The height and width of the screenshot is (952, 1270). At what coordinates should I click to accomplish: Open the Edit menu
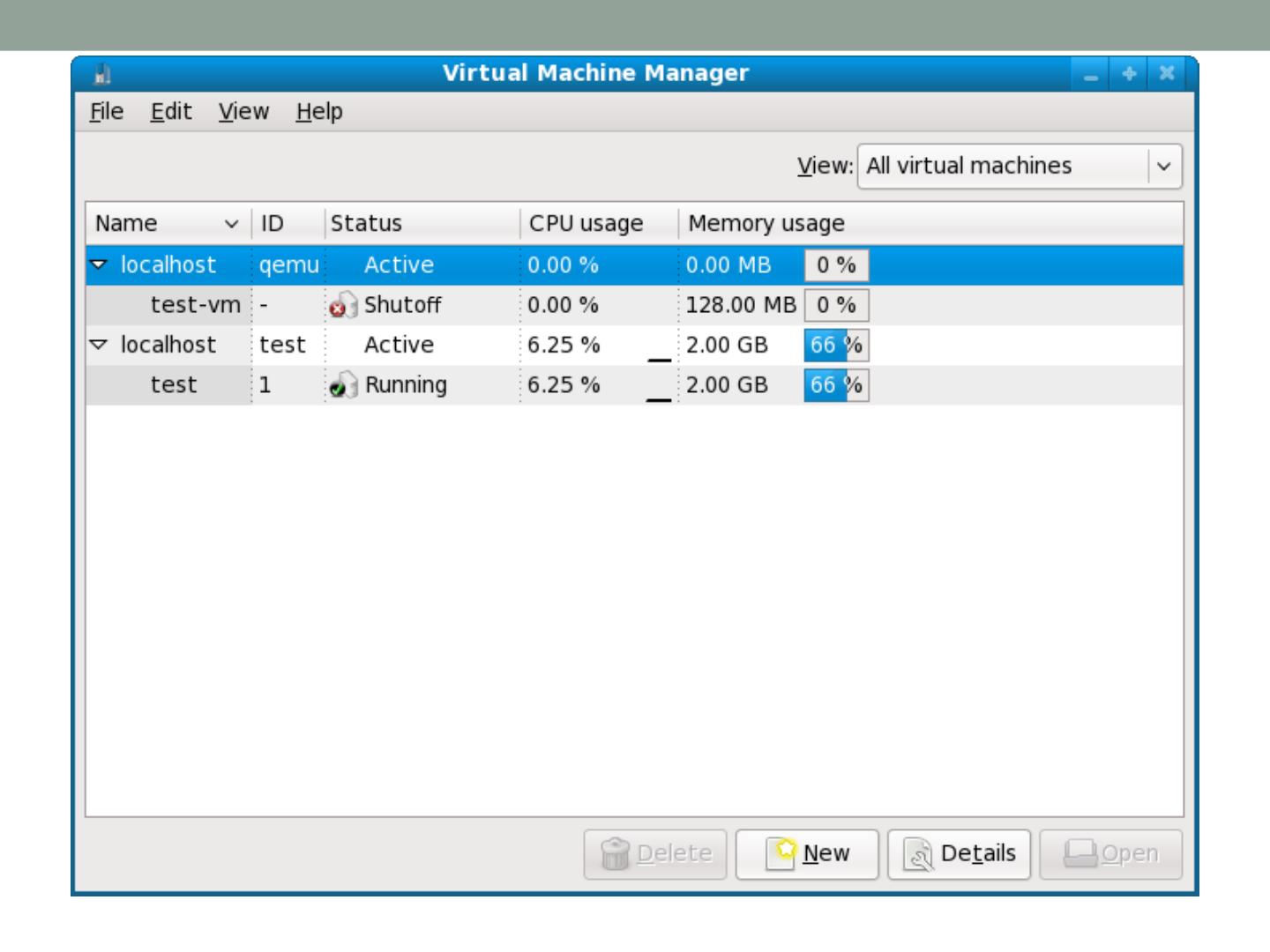tap(170, 112)
